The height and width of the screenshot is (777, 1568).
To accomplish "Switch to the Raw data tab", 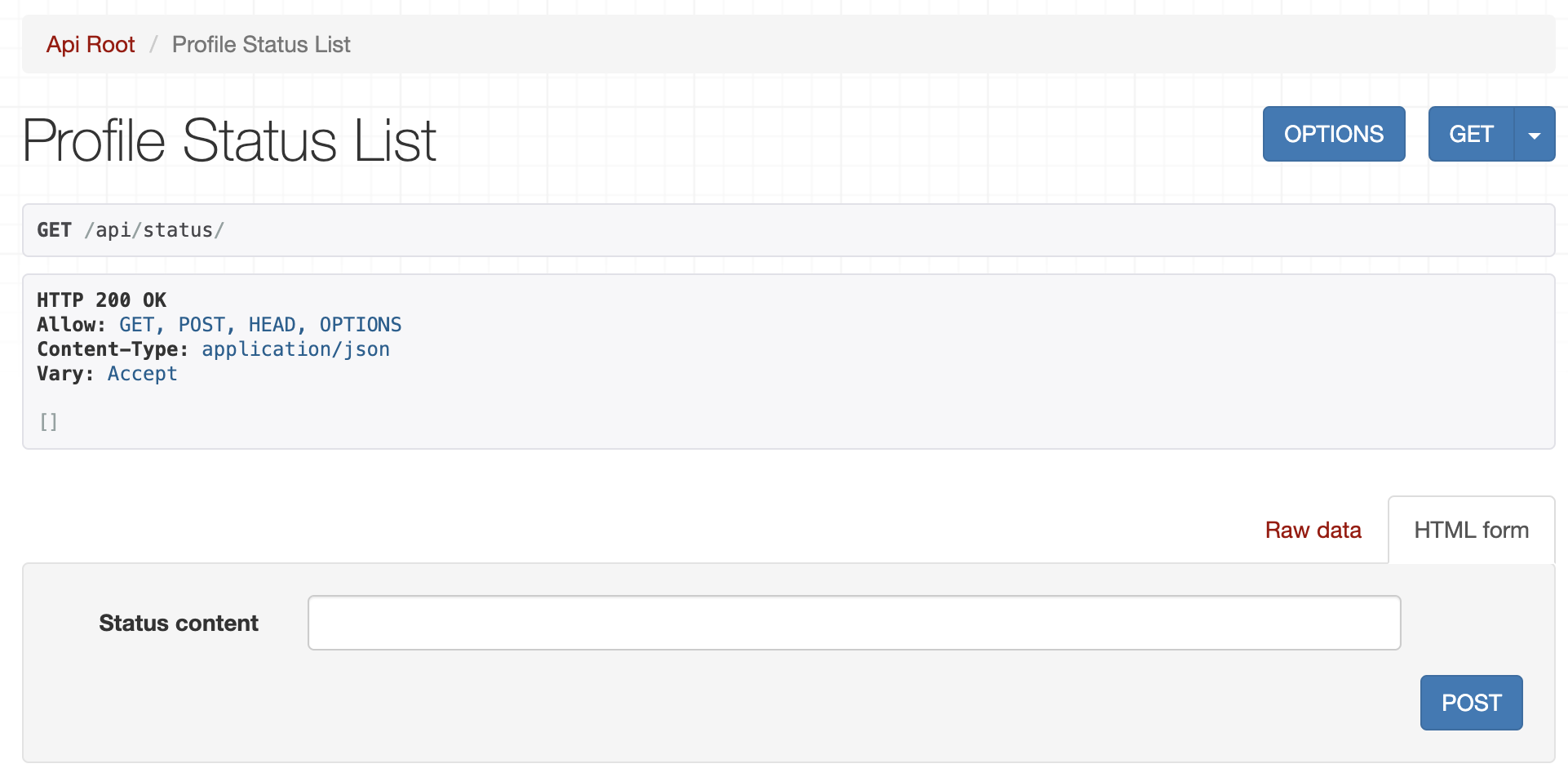I will pyautogui.click(x=1313, y=531).
